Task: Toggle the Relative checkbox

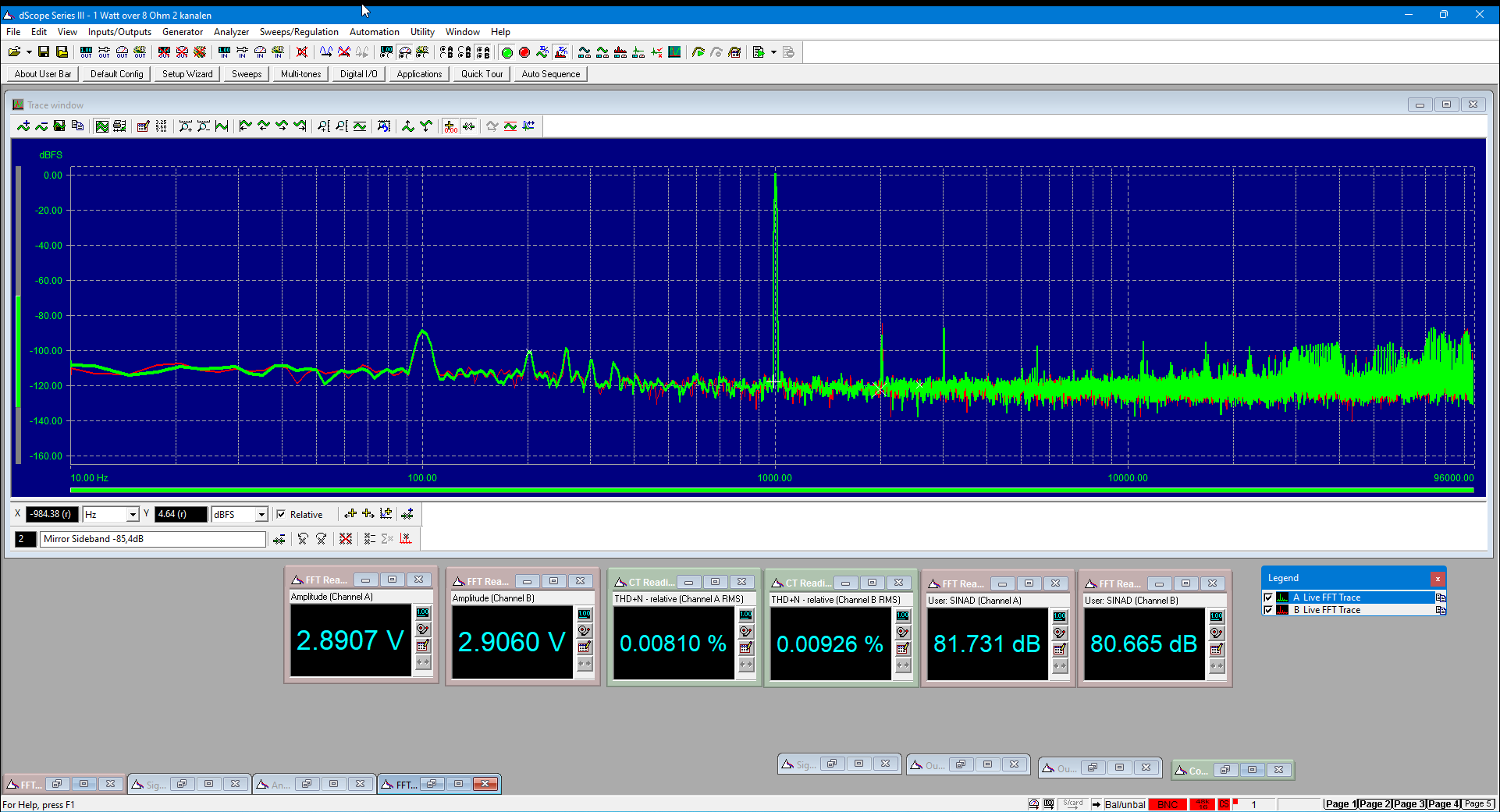Action: coord(281,514)
